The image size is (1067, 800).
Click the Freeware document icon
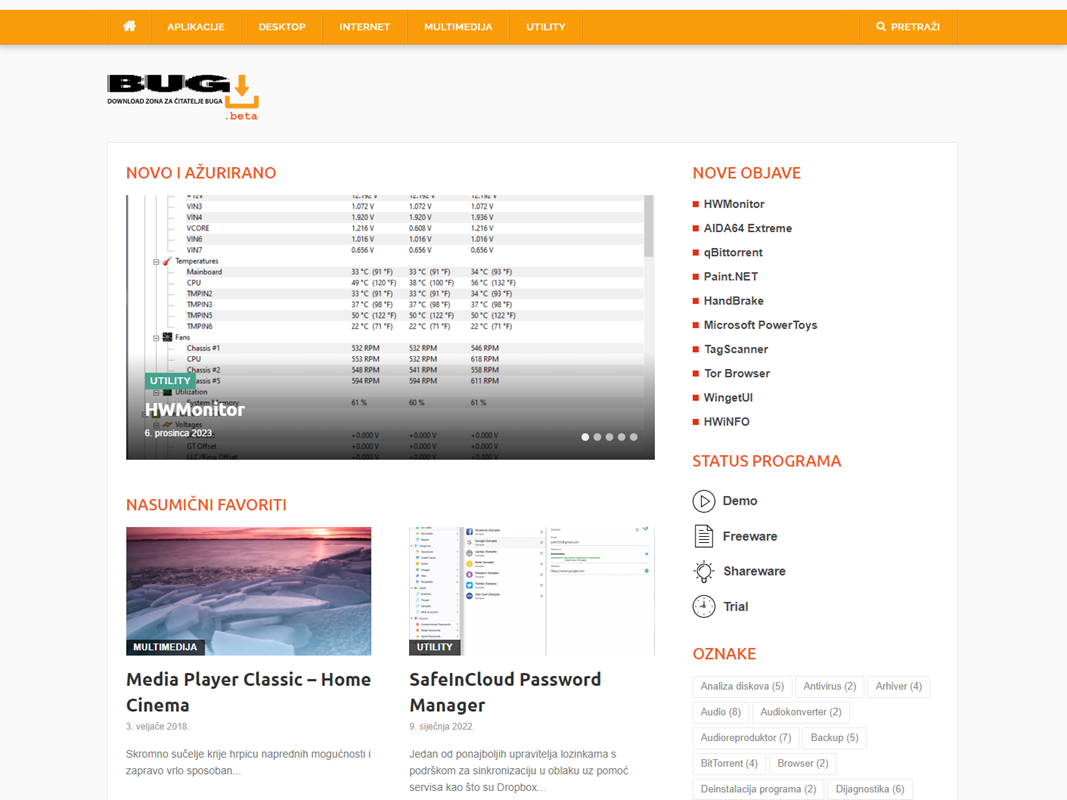704,536
